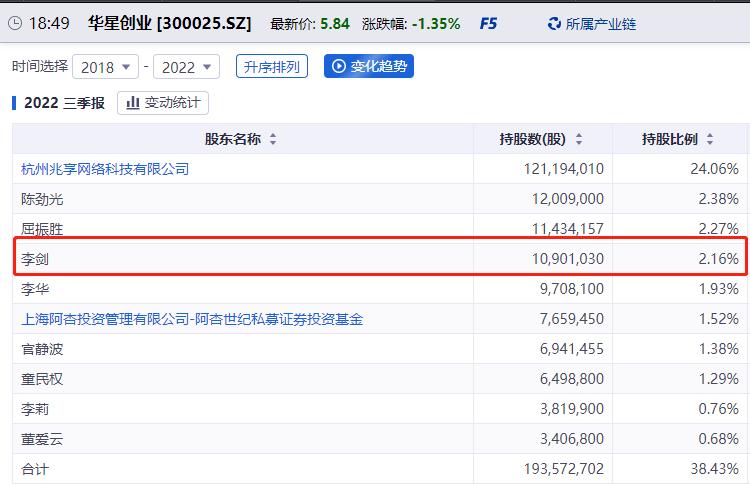The height and width of the screenshot is (485, 750).
Task: Open the 所属产业链 link
Action: [601, 23]
